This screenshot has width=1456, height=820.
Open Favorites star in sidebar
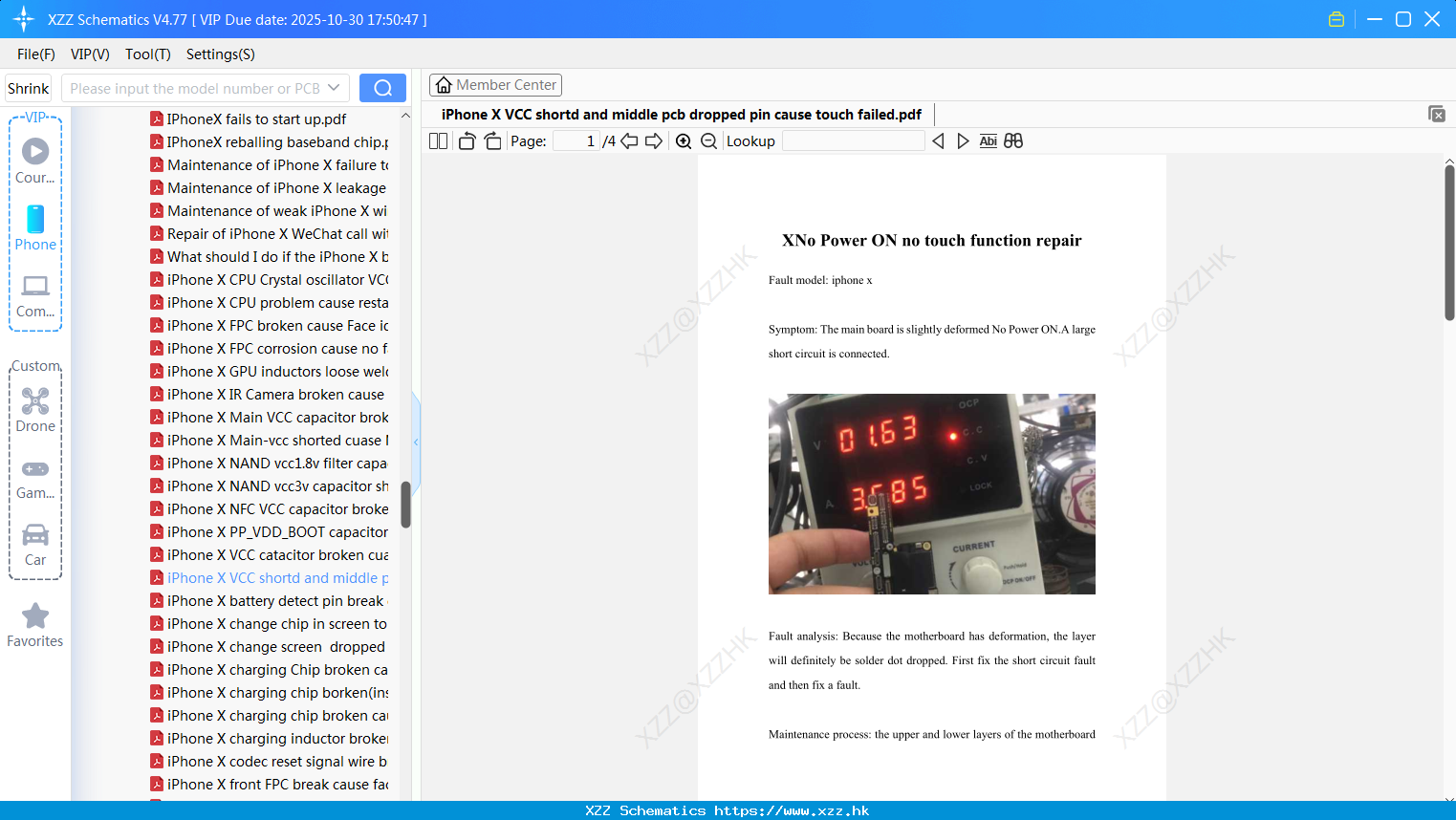[x=35, y=625]
